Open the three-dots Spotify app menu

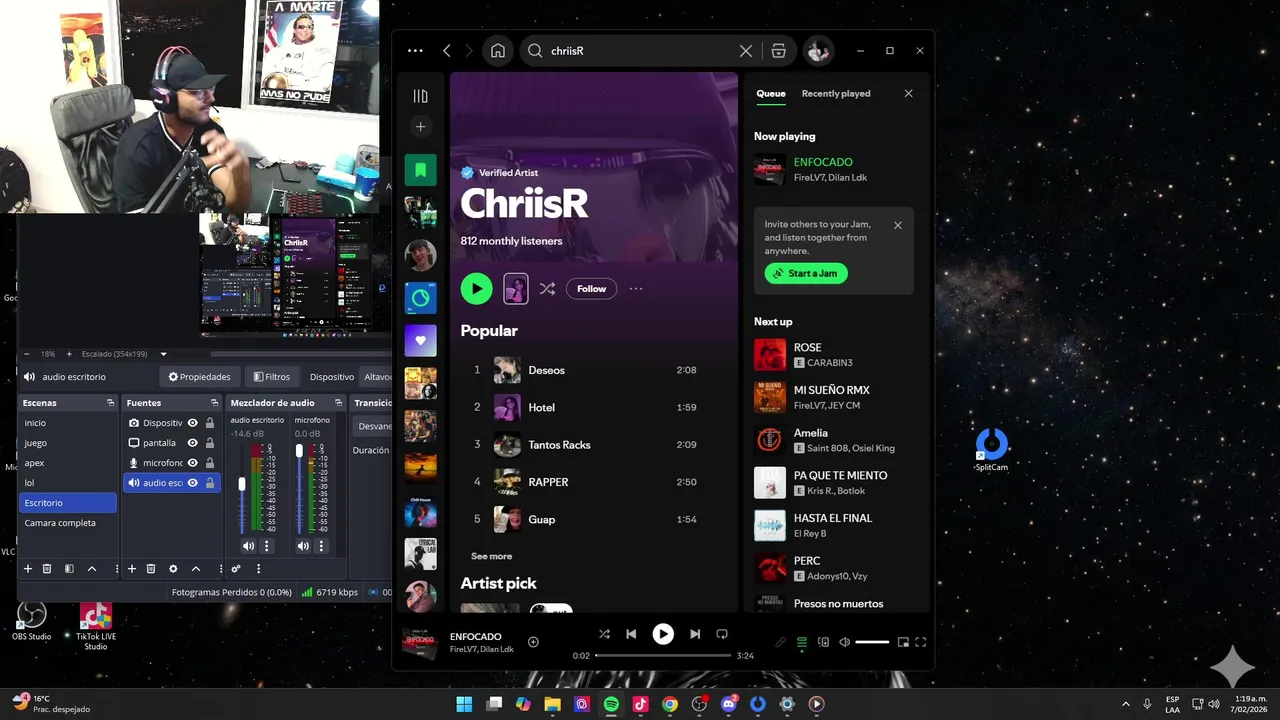[415, 51]
